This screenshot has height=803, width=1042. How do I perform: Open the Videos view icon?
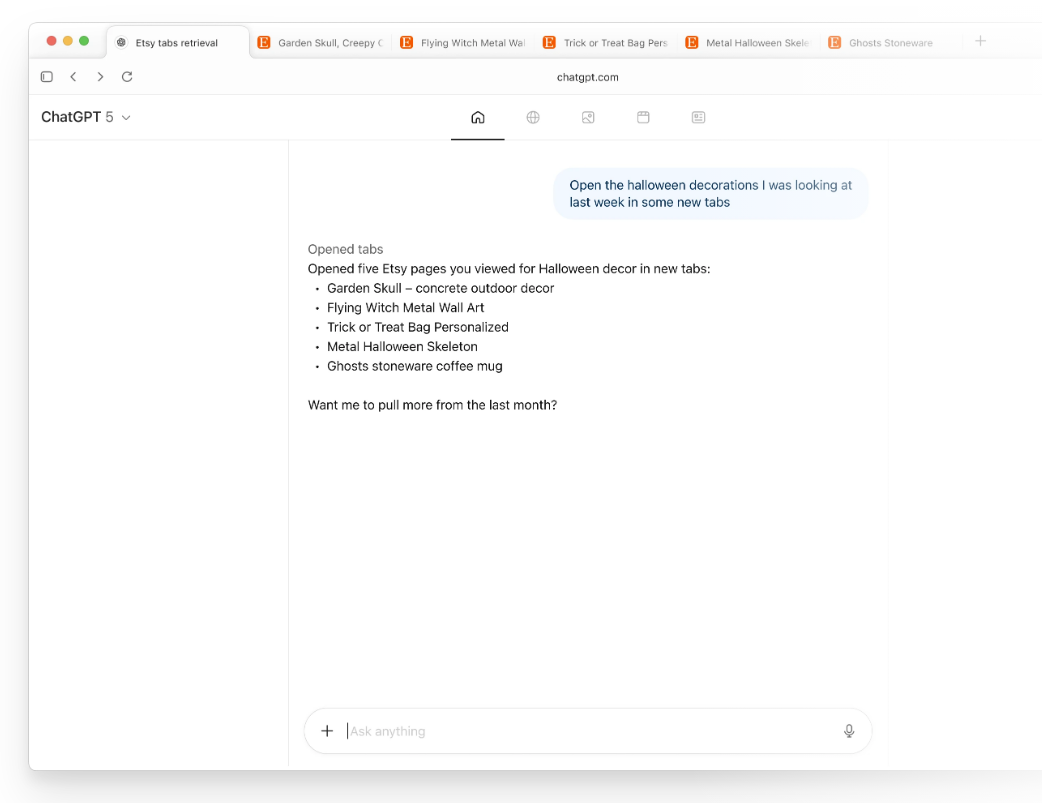pyautogui.click(x=642, y=117)
